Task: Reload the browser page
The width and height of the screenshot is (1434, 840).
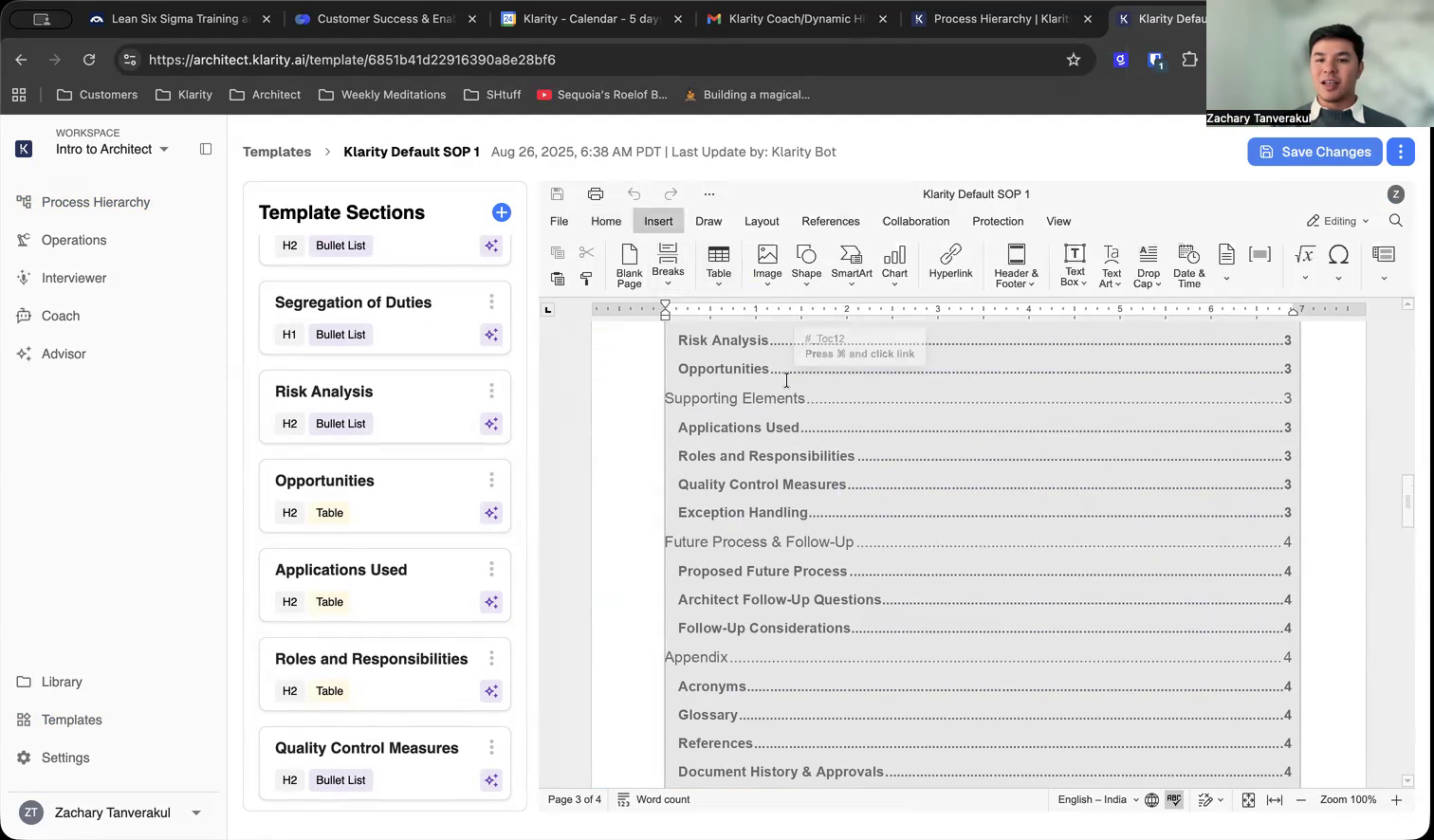Action: point(89,60)
